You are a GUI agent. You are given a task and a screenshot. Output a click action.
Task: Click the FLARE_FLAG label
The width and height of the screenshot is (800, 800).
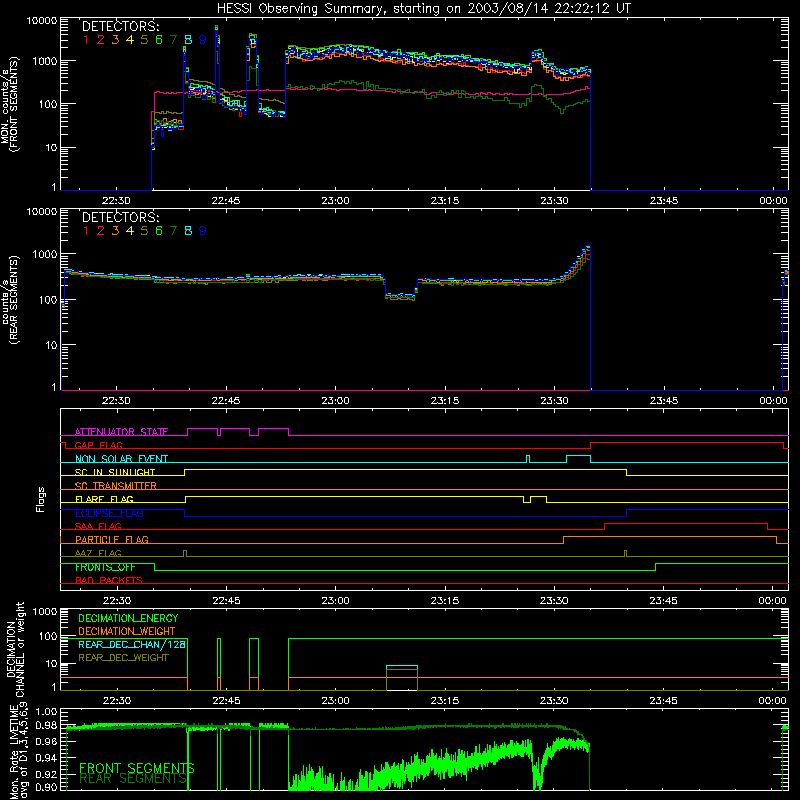104,499
